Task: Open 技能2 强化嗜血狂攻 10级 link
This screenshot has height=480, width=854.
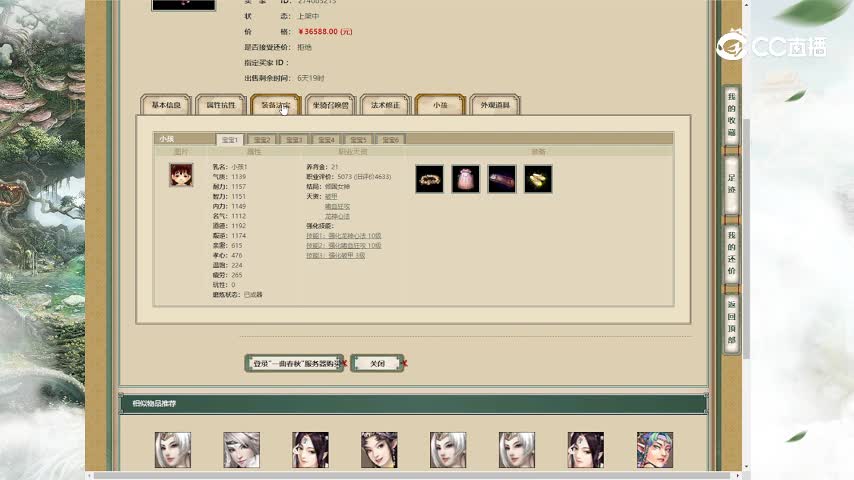Action: tap(344, 246)
